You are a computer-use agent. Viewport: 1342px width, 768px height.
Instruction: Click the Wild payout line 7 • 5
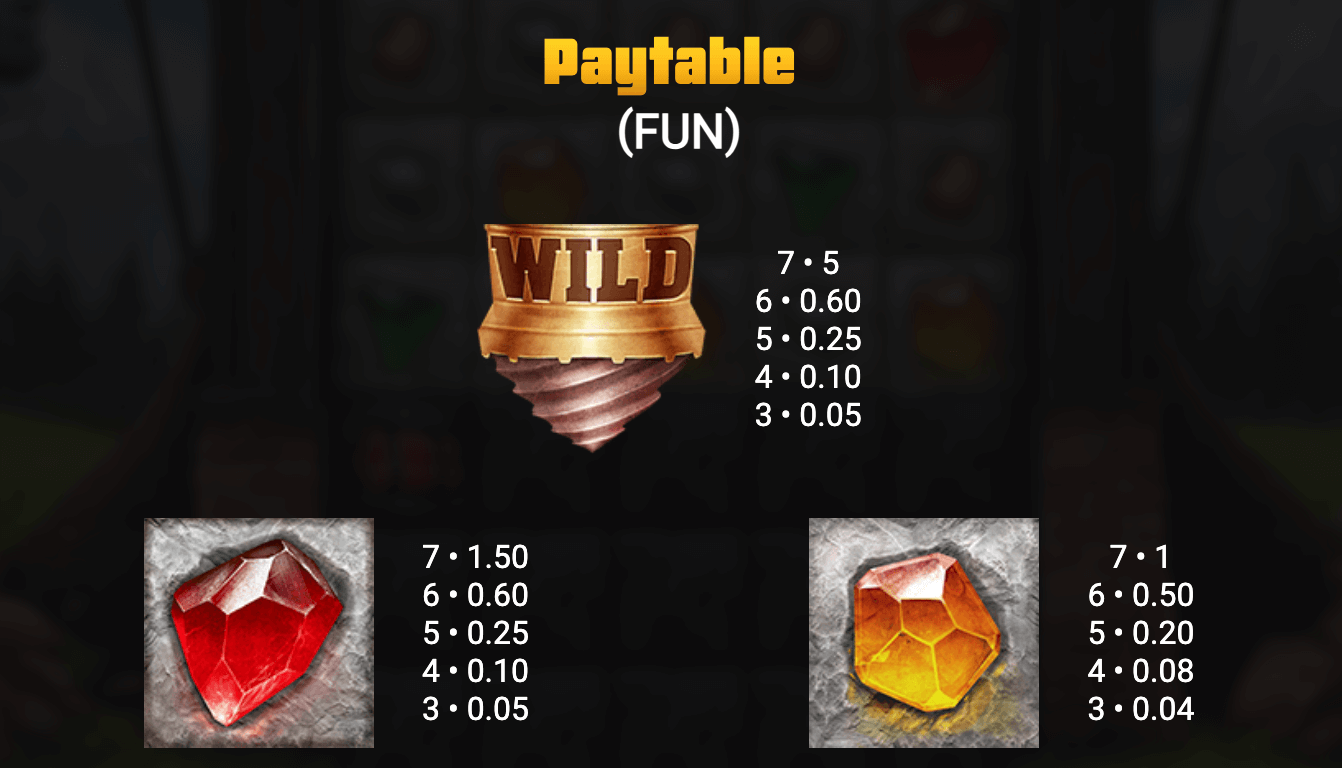click(808, 263)
